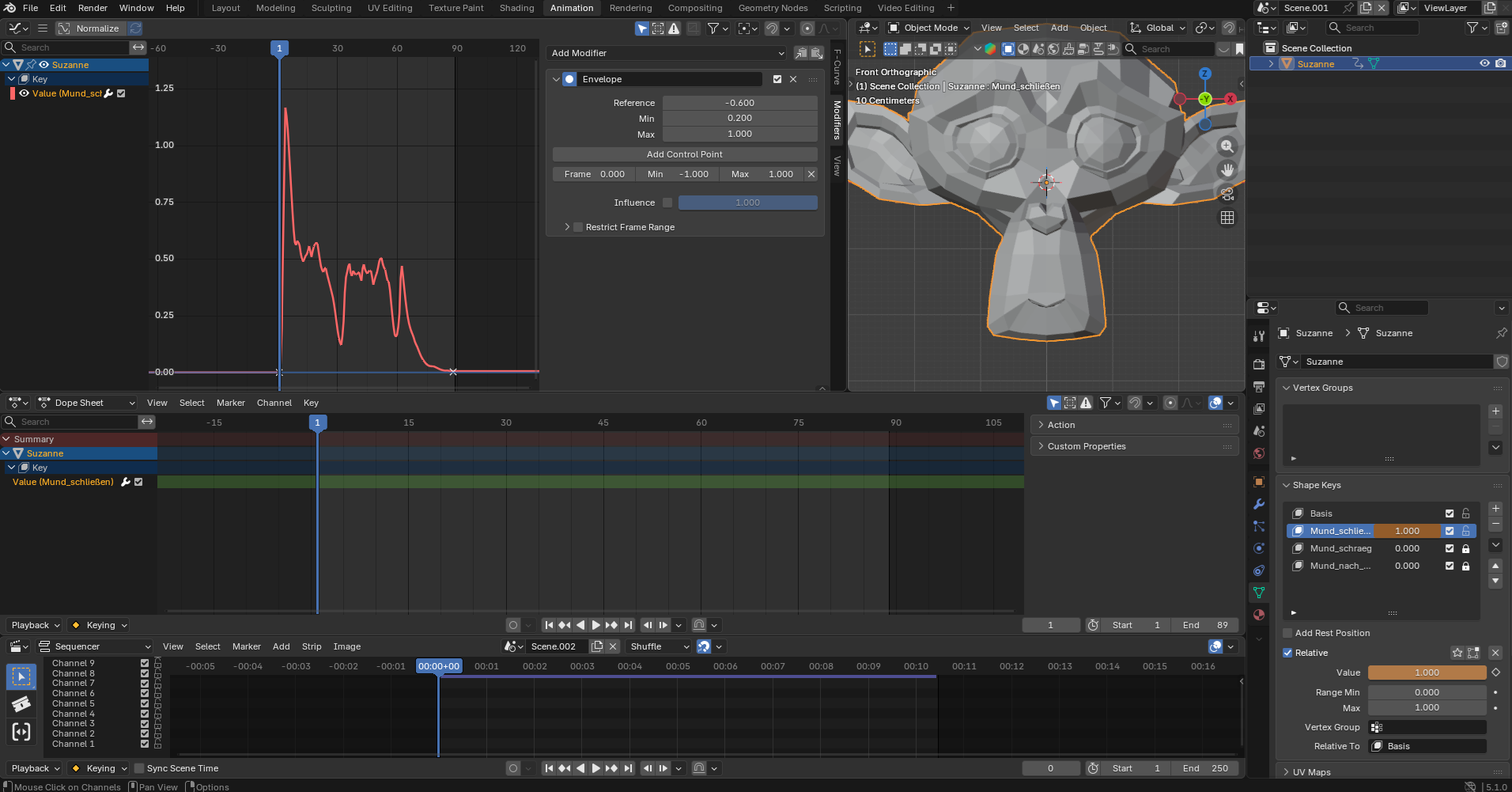The width and height of the screenshot is (1512, 792).
Task: Open the Add Modifier dropdown
Action: (667, 53)
